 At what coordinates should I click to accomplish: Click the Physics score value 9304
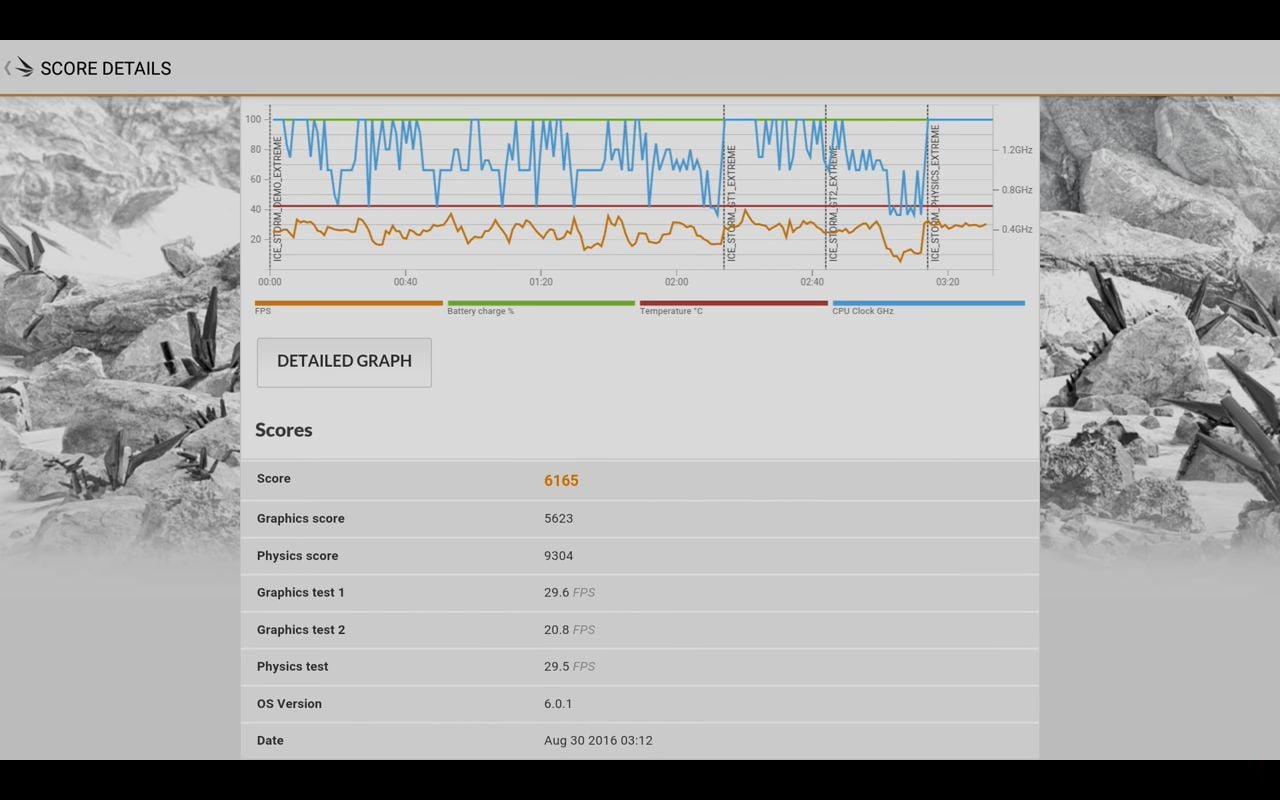[x=558, y=555]
